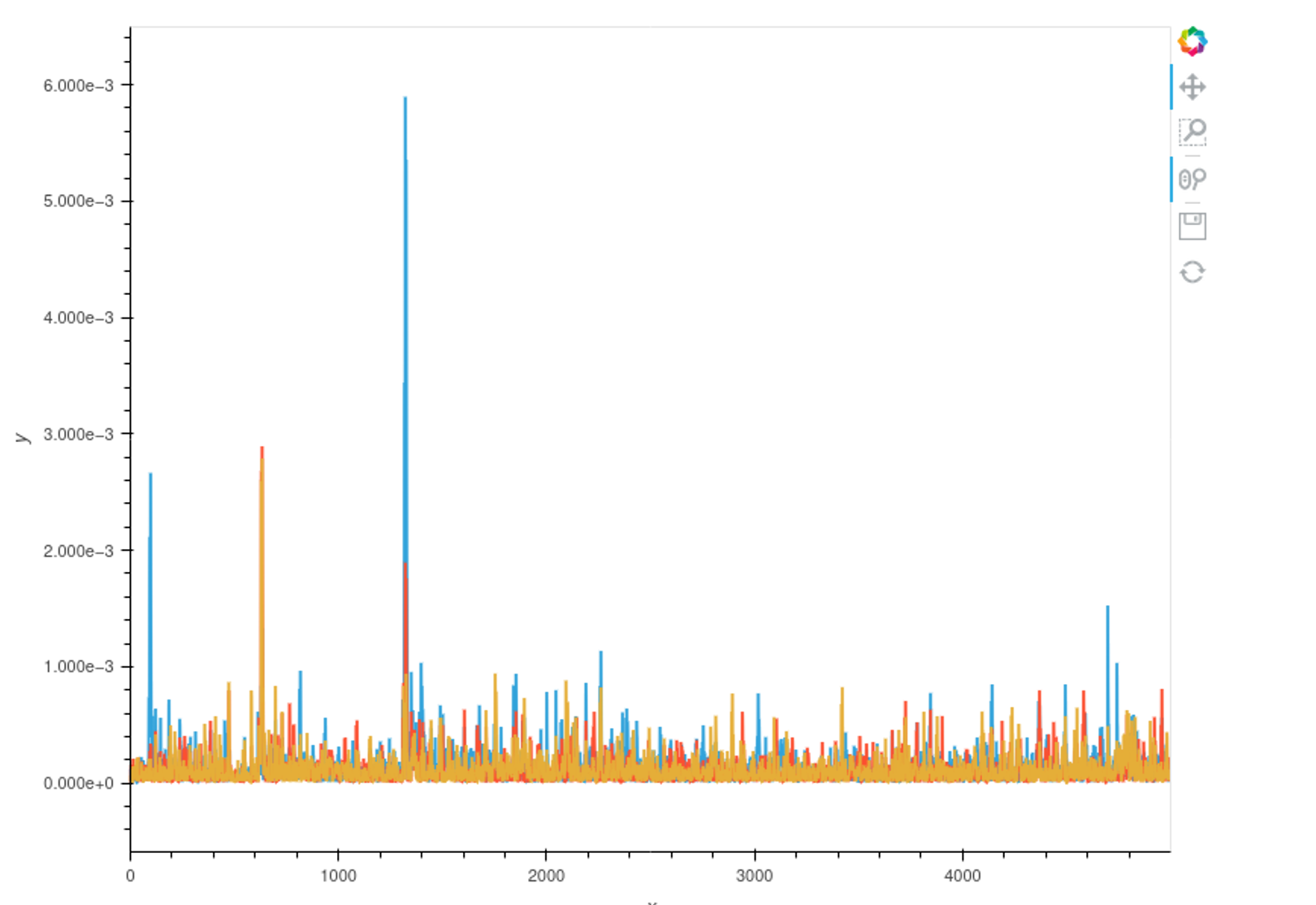The image size is (1316, 905).
Task: Toggle the Wheel Zoom tool
Action: click(1192, 179)
